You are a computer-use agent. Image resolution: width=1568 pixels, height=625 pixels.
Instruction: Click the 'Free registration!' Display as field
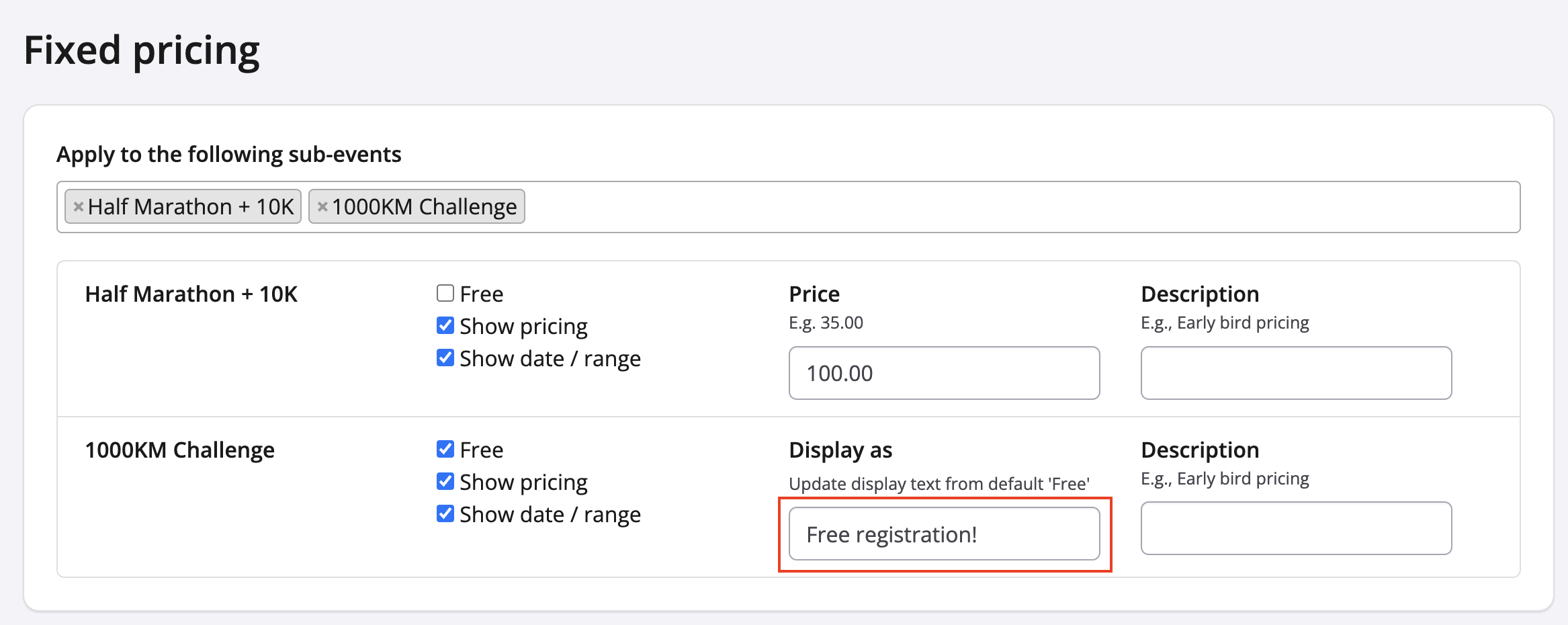pos(944,534)
